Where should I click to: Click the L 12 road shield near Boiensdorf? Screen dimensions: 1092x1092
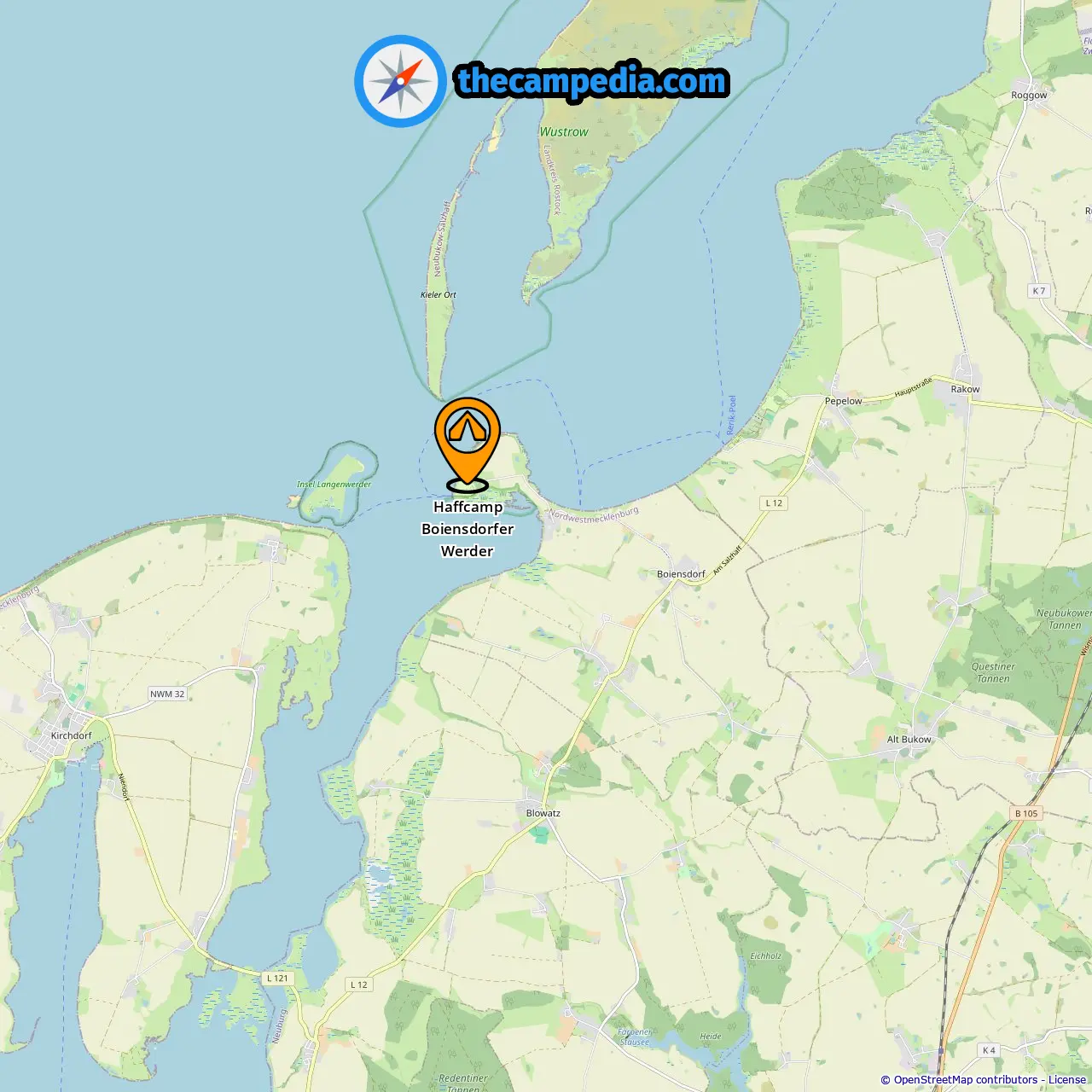774,503
